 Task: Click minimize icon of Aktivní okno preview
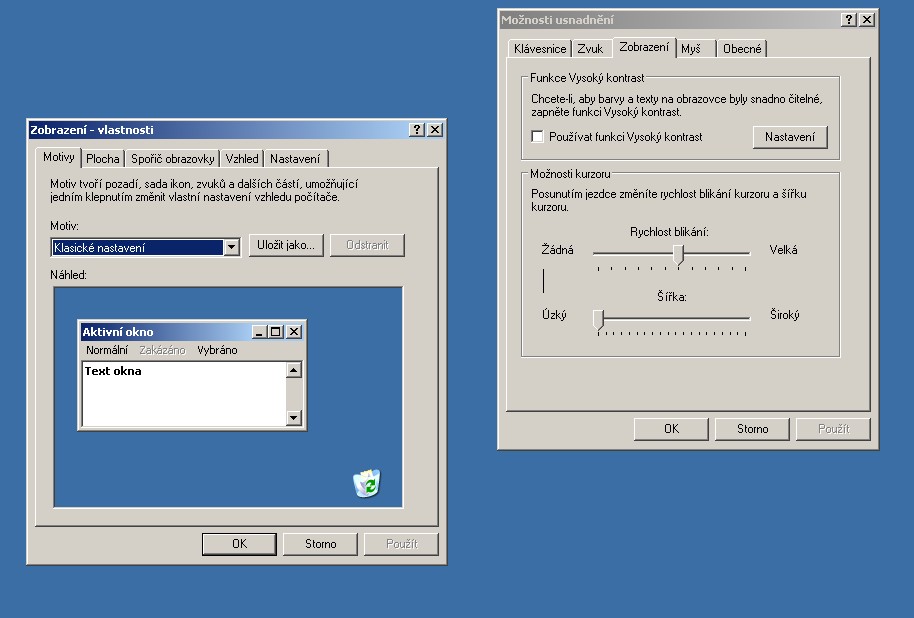point(260,332)
